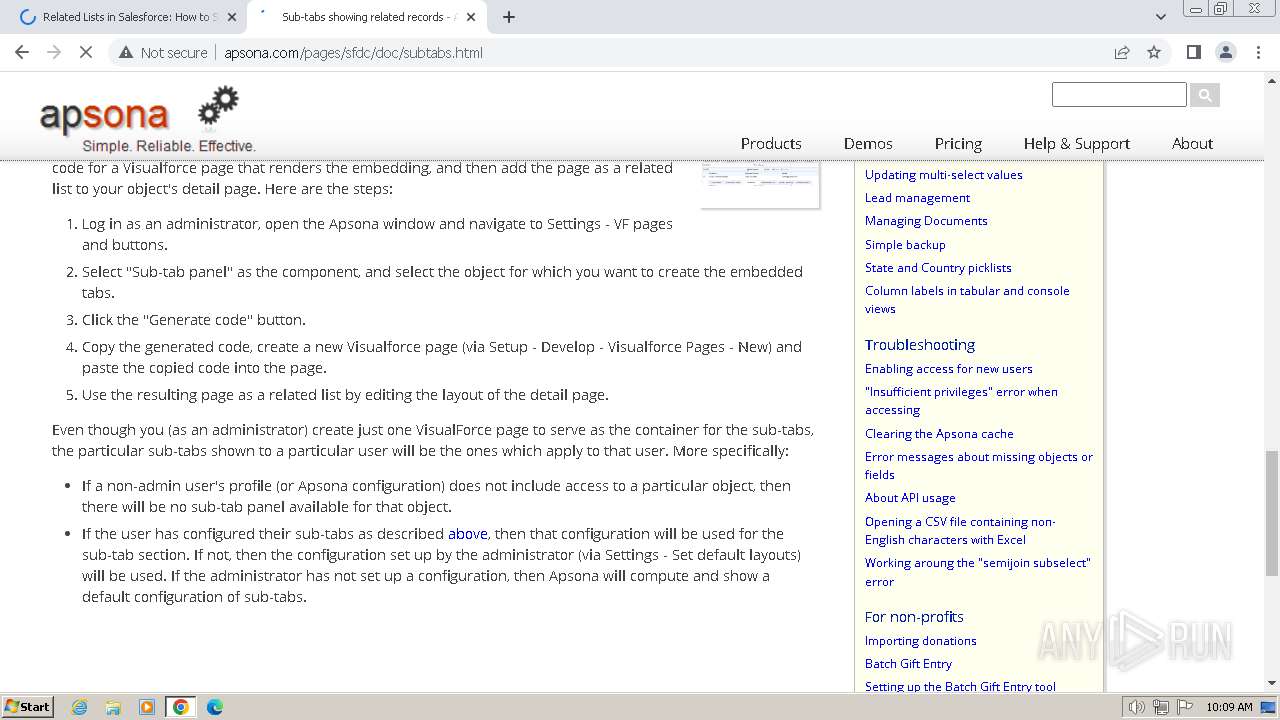
Task: Open the network tray icon
Action: tap(1161, 707)
